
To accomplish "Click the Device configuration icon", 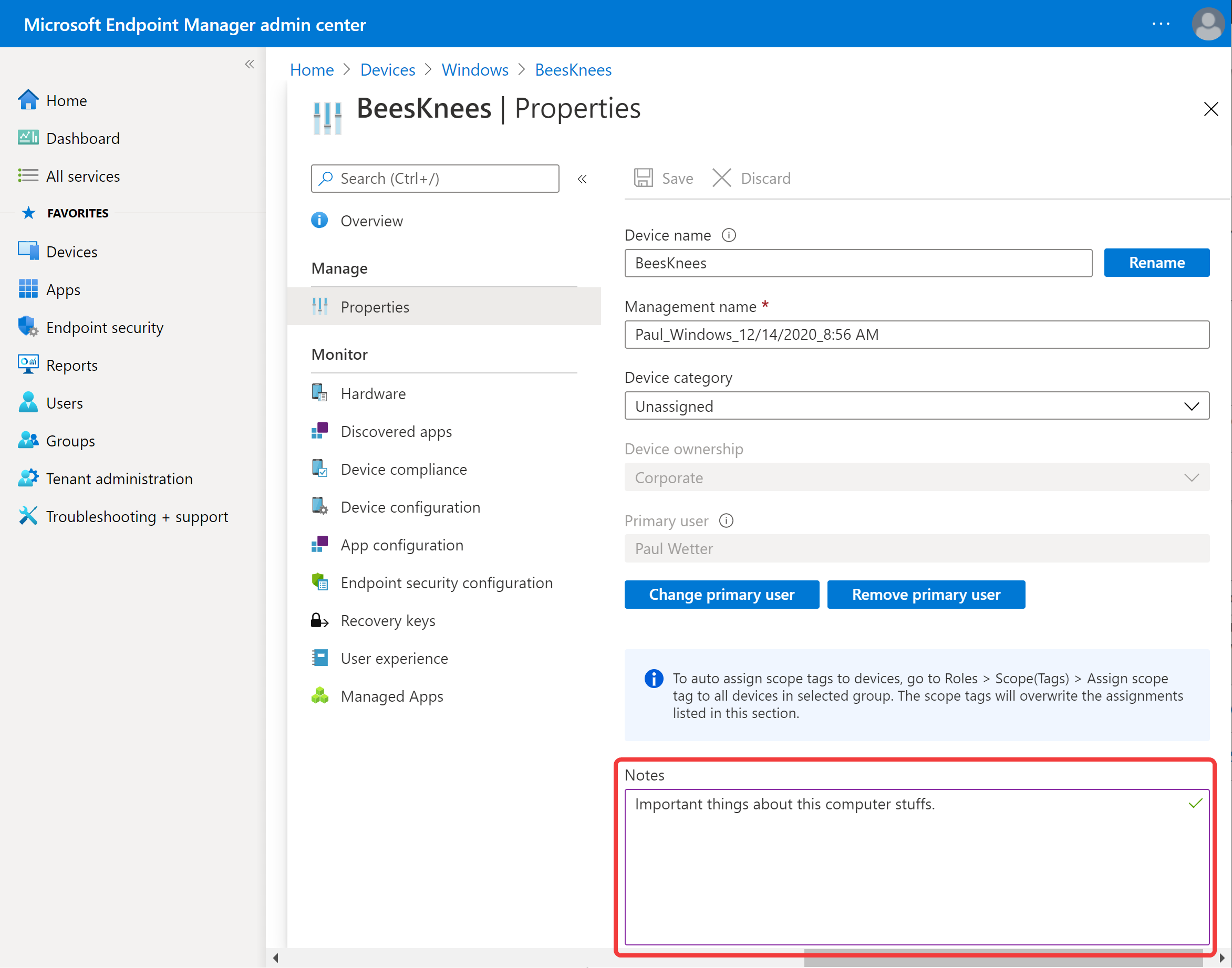I will (x=319, y=507).
